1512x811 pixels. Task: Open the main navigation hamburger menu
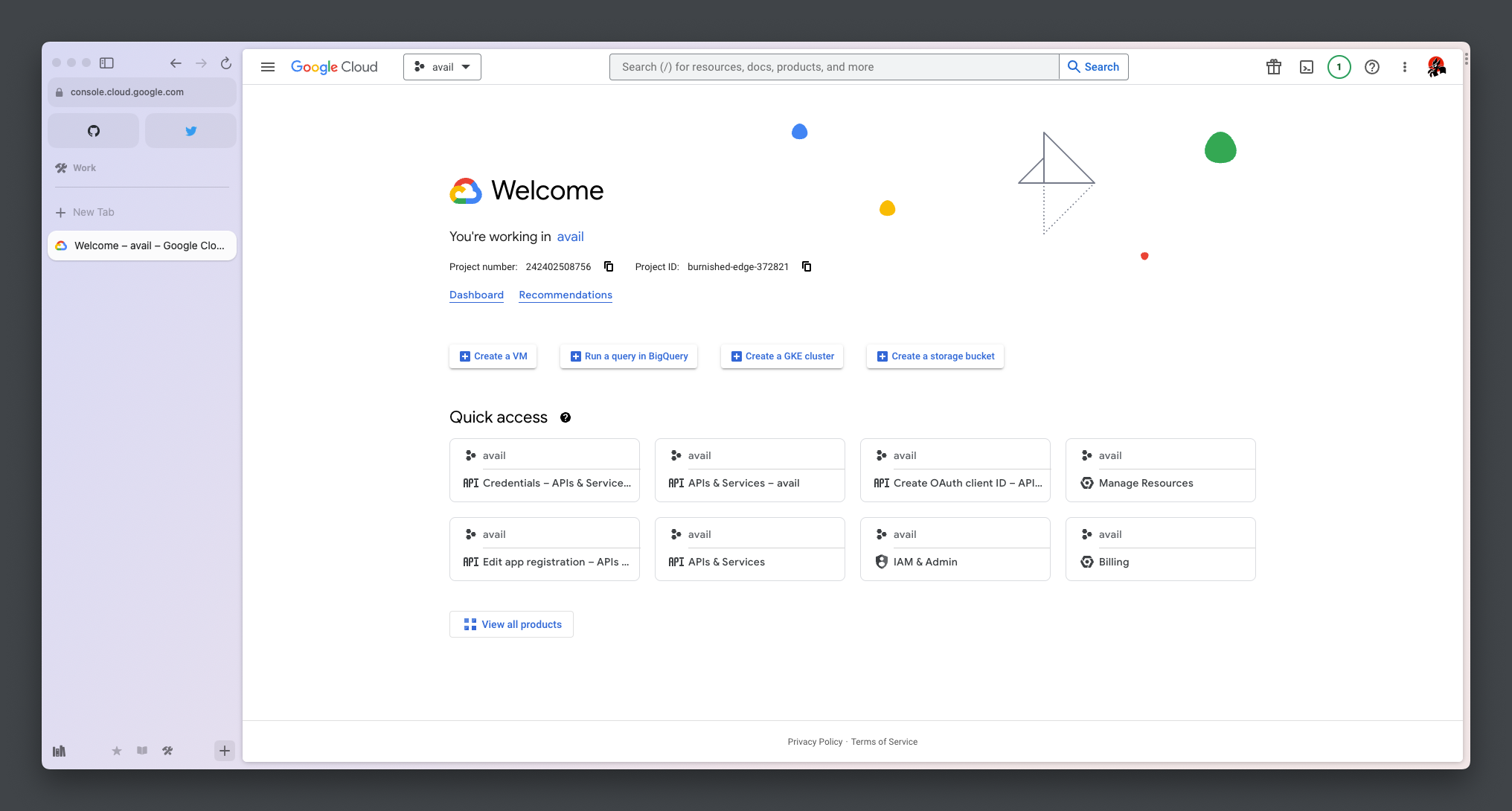tap(268, 67)
